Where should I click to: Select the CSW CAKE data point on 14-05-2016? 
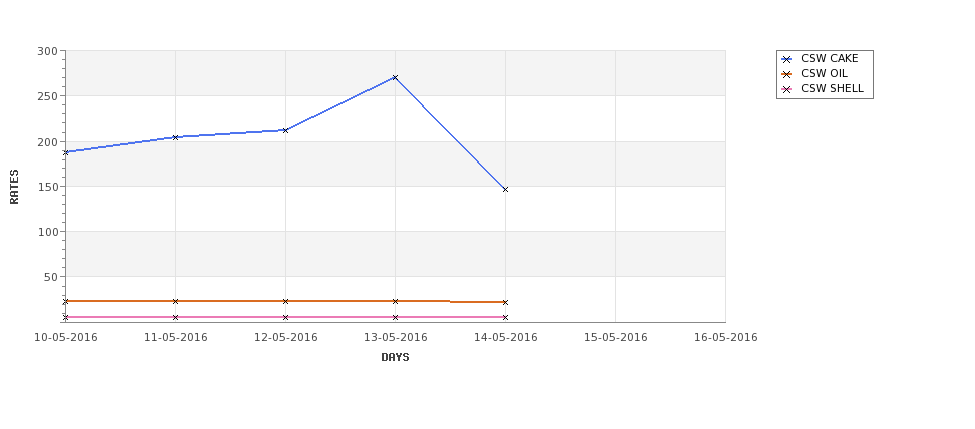tap(505, 190)
